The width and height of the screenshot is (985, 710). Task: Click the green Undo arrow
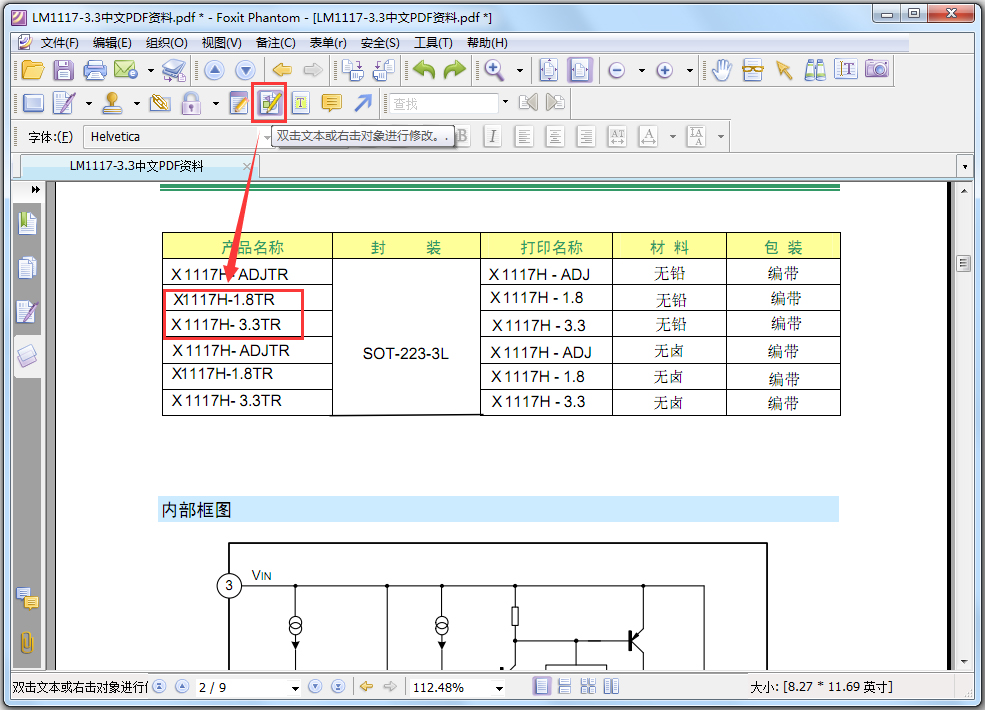tap(424, 70)
